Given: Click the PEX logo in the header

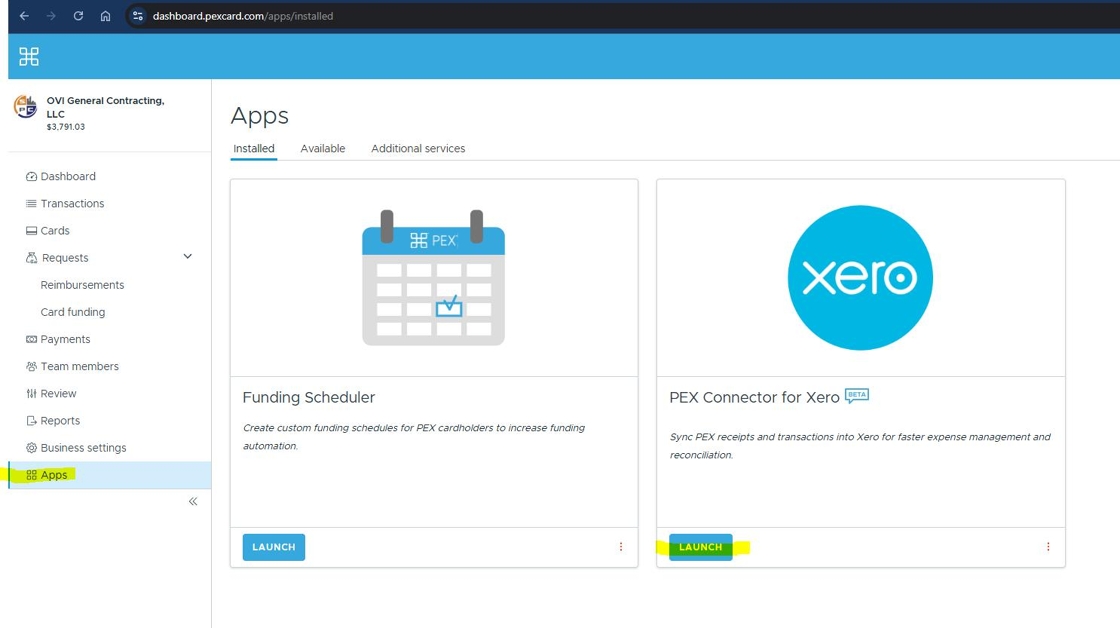Looking at the screenshot, I should (29, 56).
